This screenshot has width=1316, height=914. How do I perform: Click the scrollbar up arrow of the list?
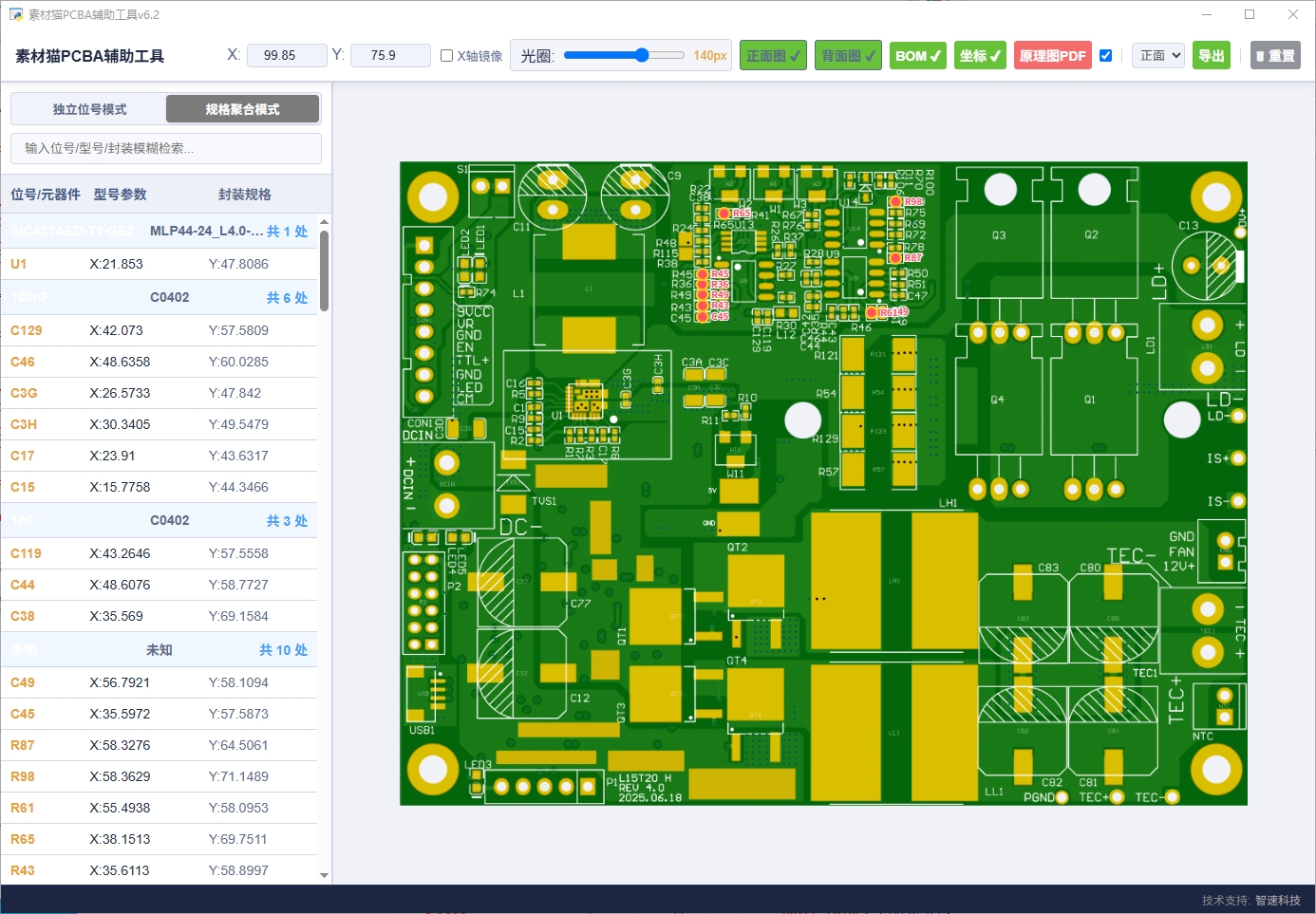pyautogui.click(x=325, y=222)
